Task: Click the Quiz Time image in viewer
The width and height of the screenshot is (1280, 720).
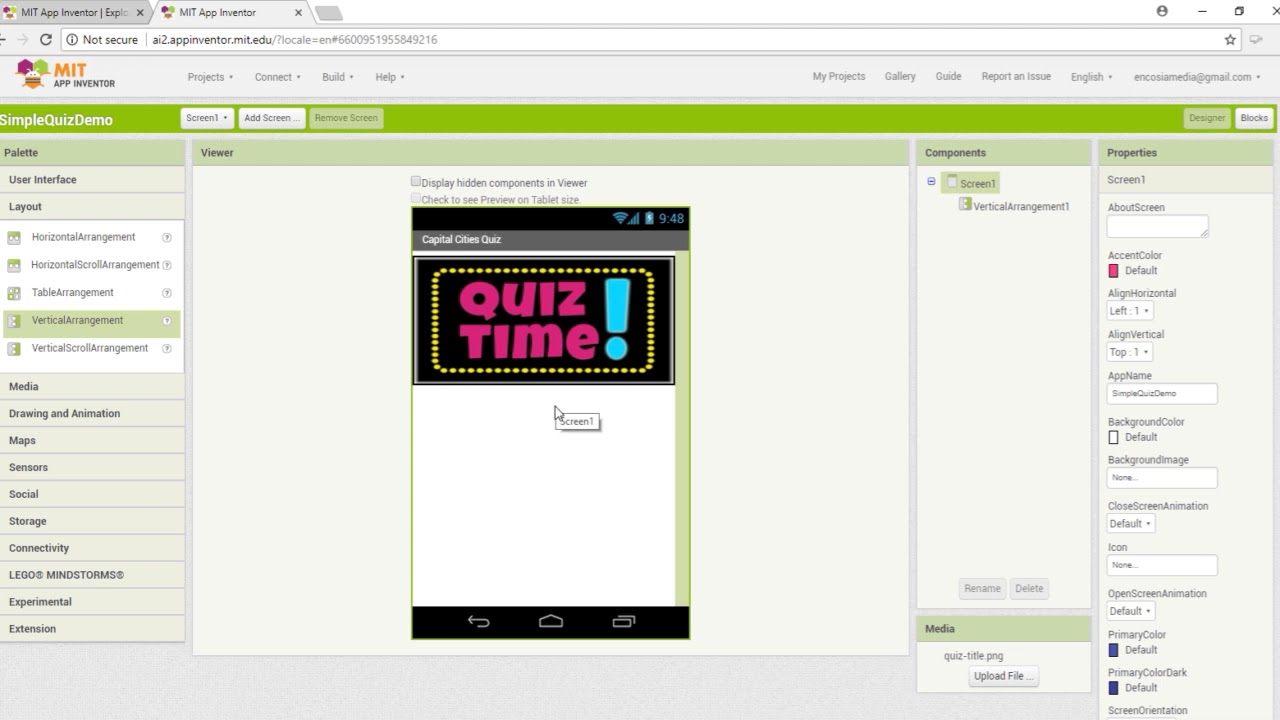Action: 544,320
